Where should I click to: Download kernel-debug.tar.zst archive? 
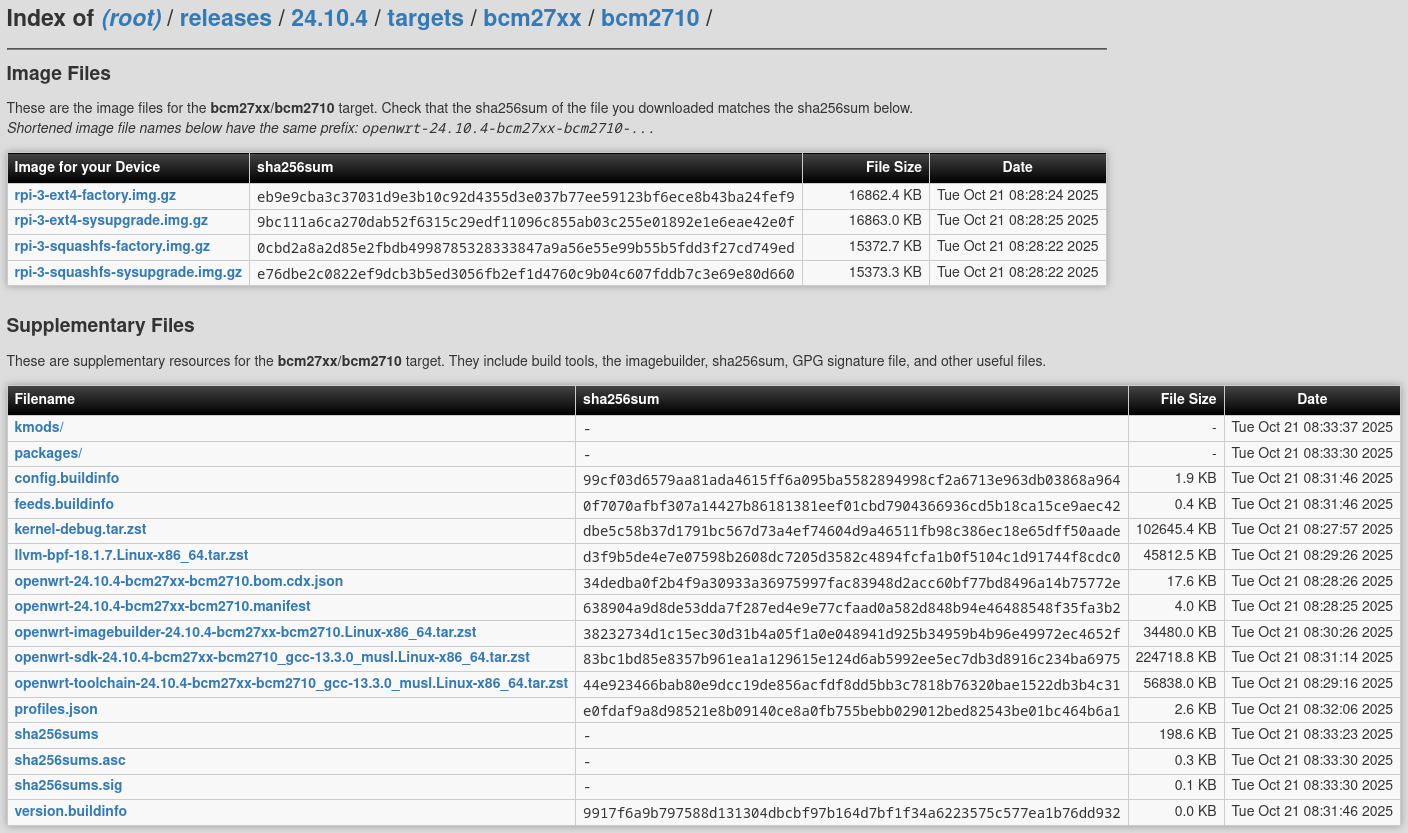[80, 530]
